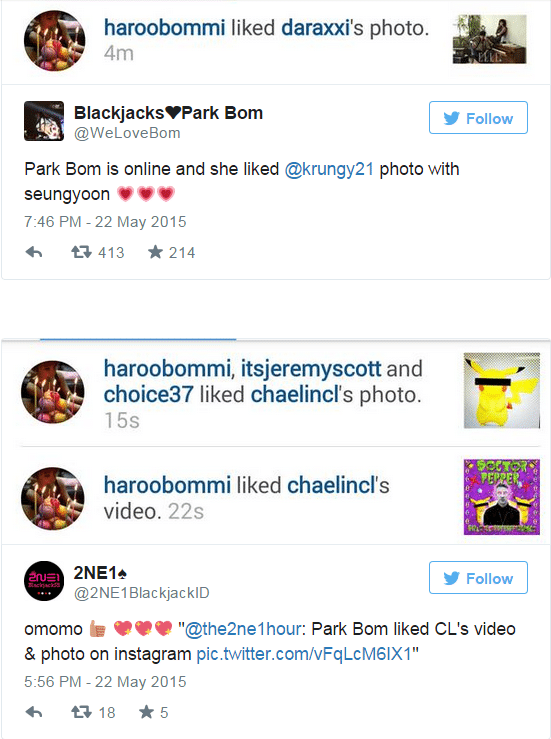Retweet the WeLoveBom tweet
This screenshot has width=551, height=739.
point(81,253)
